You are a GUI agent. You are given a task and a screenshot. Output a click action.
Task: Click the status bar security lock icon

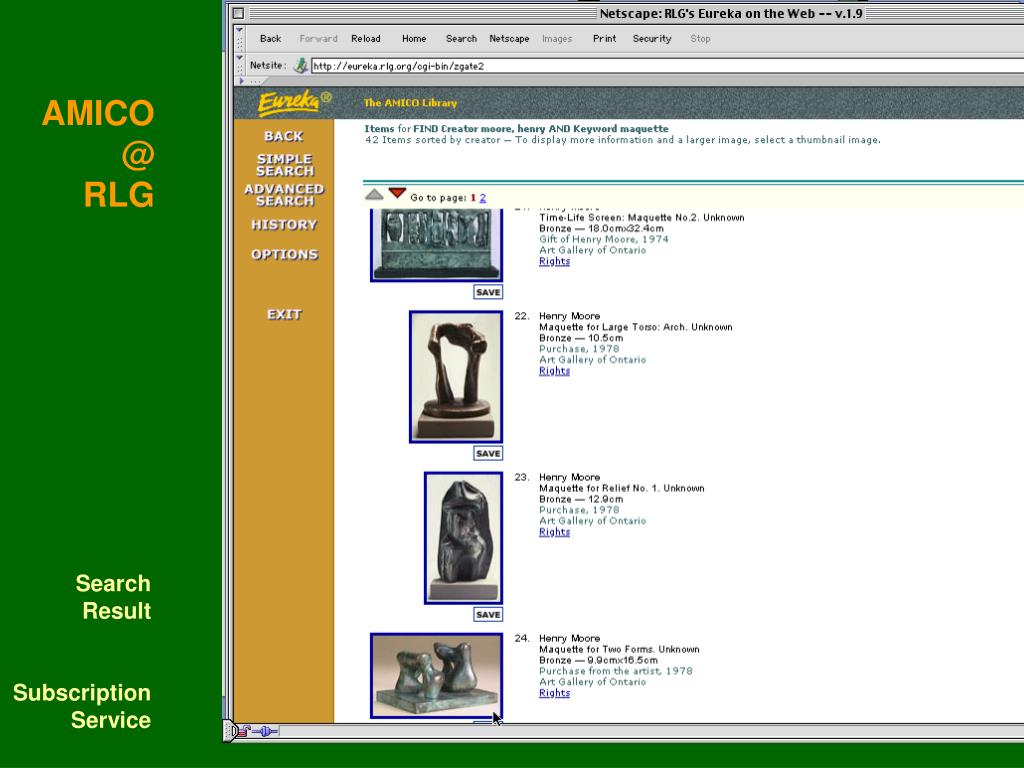244,731
